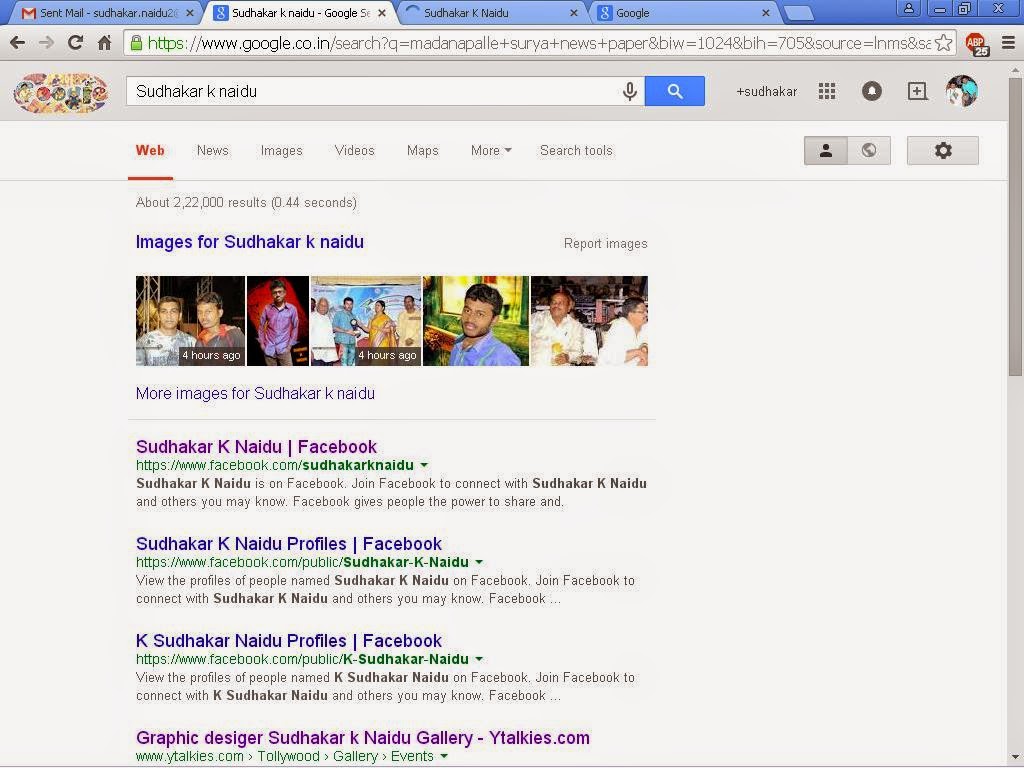Click the browser address bar URL
Screen dimensions: 1024x768
(539, 43)
